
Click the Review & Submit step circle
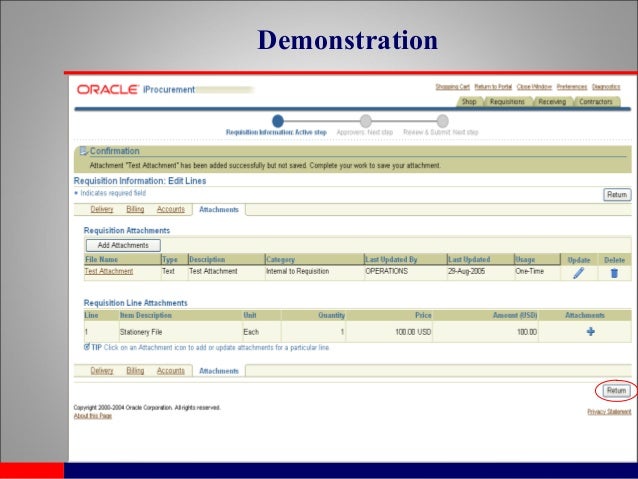point(441,121)
